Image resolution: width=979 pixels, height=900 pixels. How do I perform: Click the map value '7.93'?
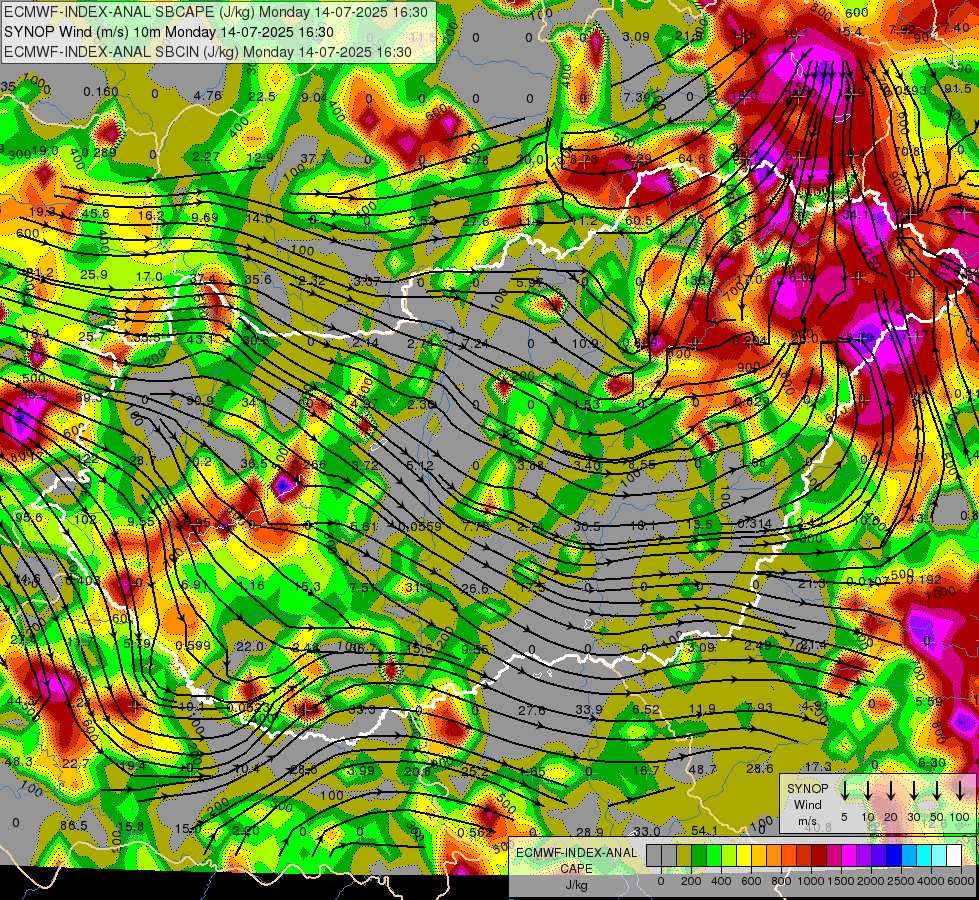[x=759, y=708]
